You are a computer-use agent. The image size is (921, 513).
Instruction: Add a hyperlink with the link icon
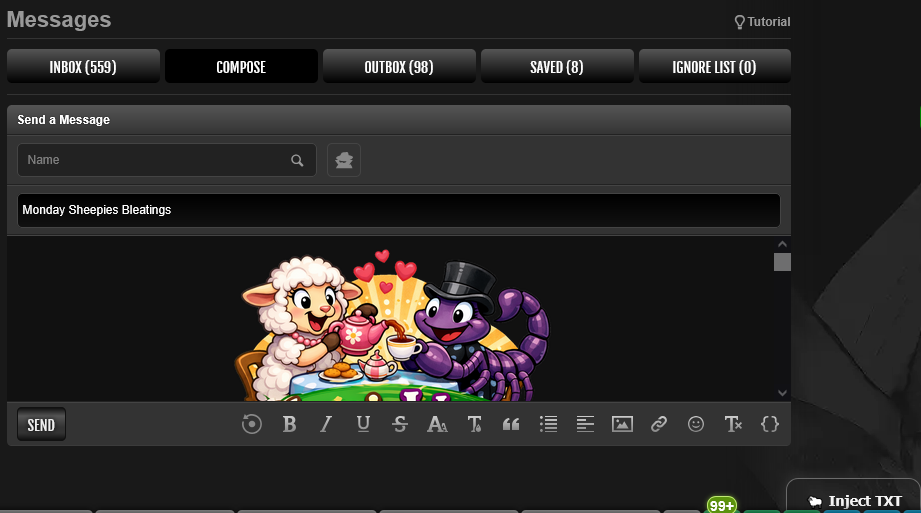pyautogui.click(x=658, y=424)
